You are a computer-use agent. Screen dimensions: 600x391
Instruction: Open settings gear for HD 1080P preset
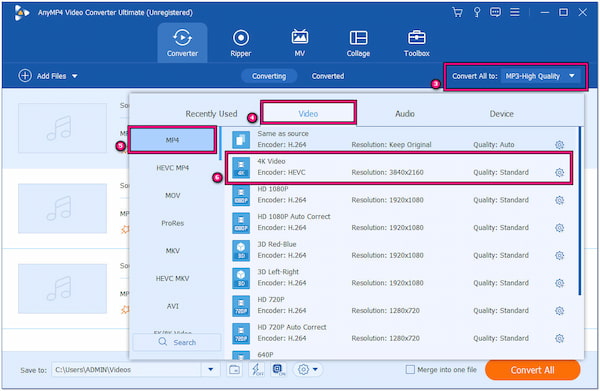pos(559,200)
